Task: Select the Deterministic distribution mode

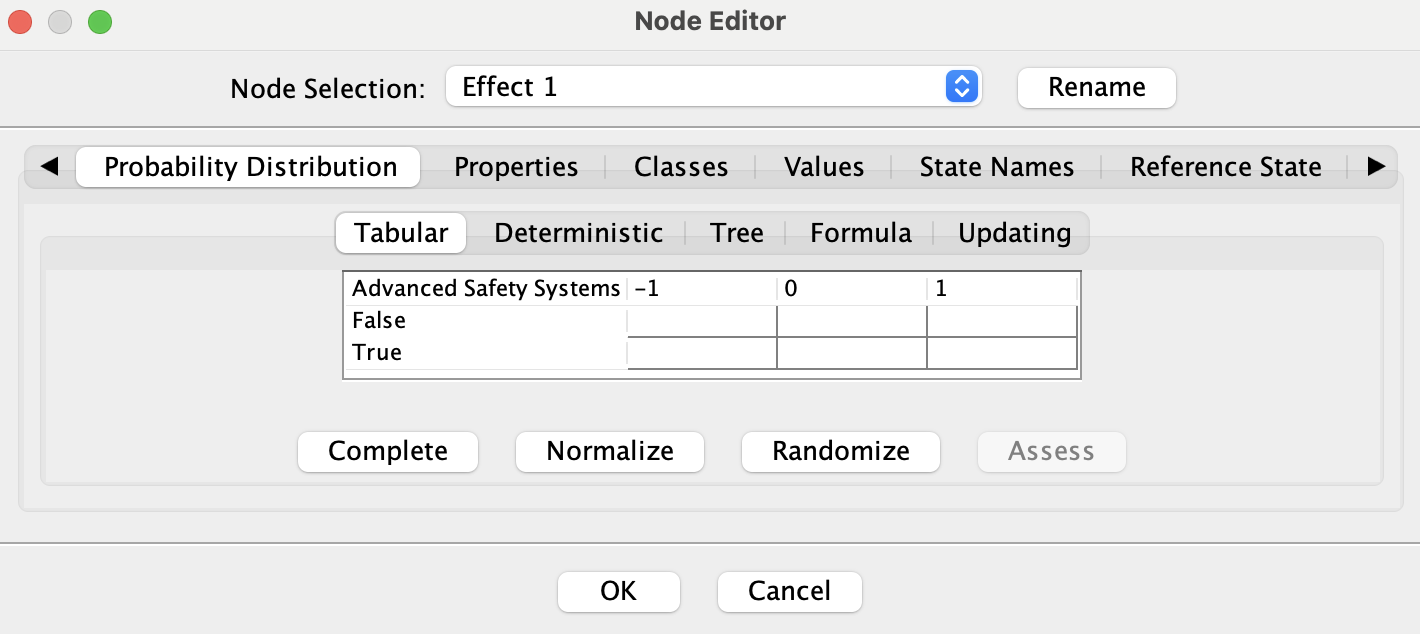Action: click(x=579, y=233)
